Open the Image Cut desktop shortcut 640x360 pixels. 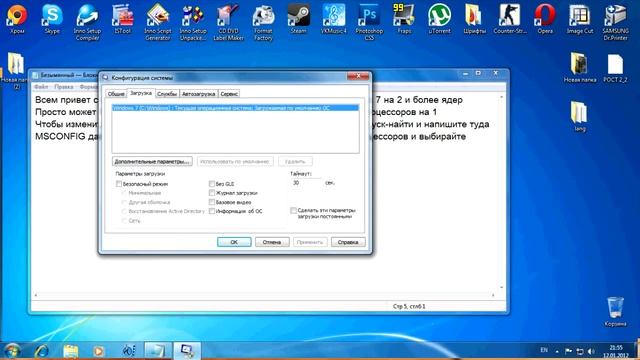click(x=580, y=18)
